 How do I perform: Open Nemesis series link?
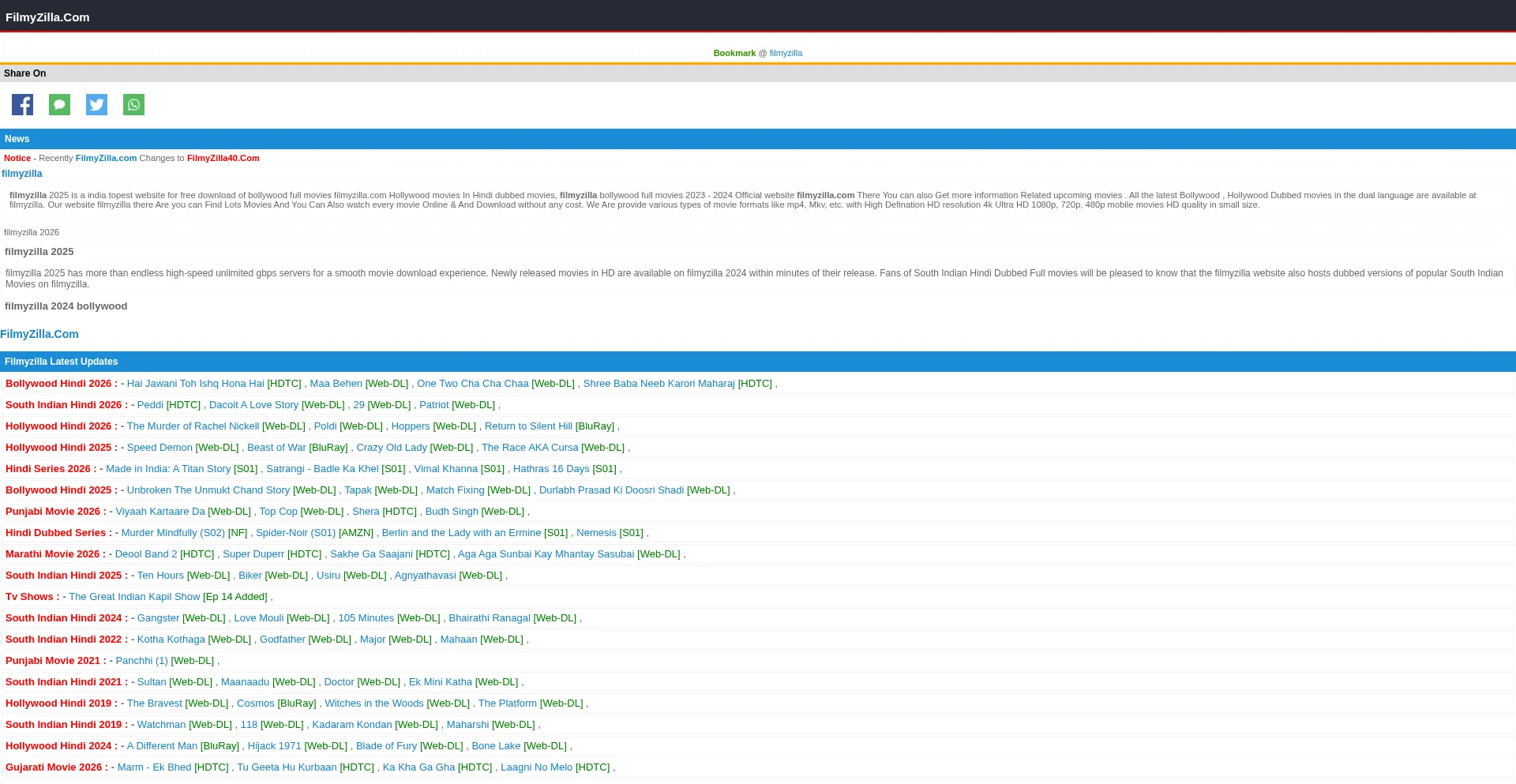click(x=596, y=533)
